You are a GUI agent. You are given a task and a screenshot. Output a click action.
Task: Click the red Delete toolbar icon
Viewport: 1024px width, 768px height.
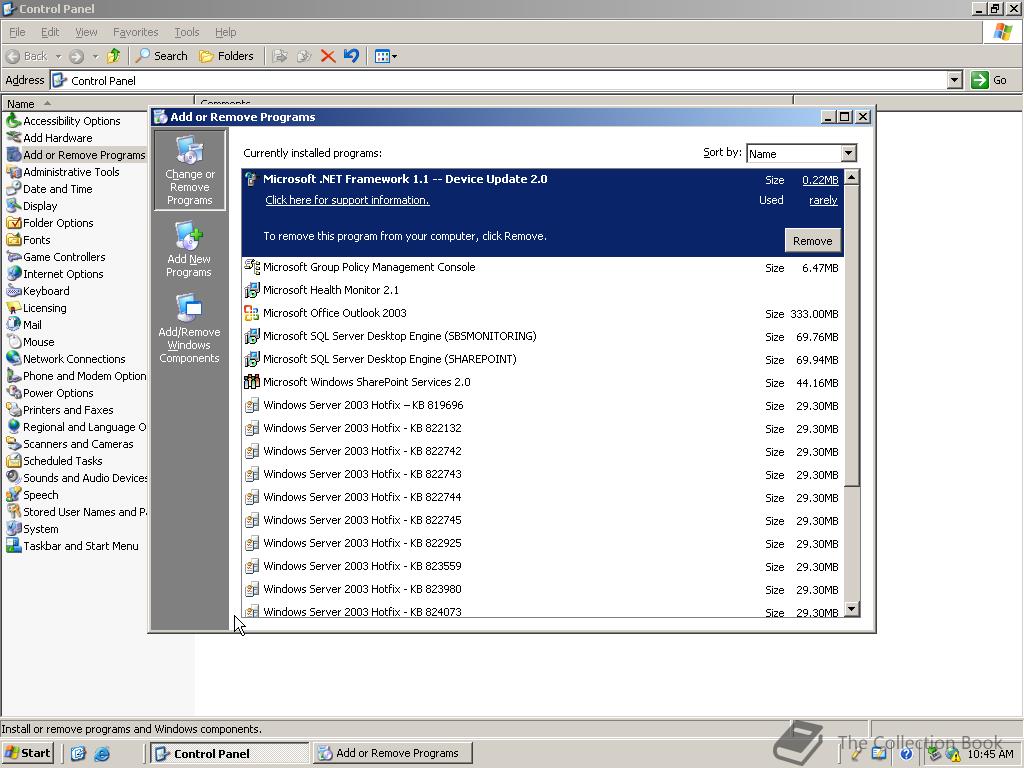coord(328,56)
